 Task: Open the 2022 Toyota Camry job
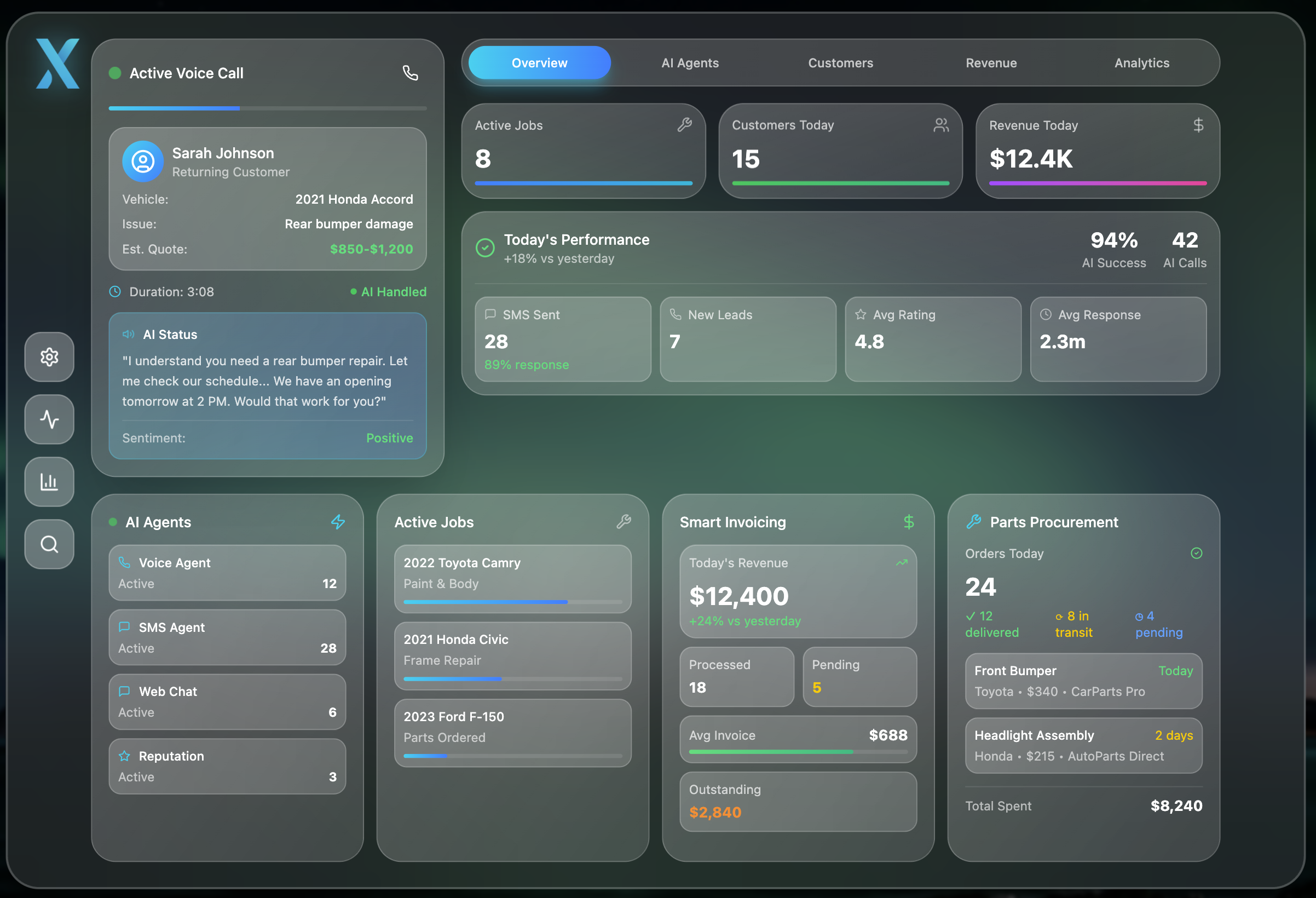click(512, 578)
